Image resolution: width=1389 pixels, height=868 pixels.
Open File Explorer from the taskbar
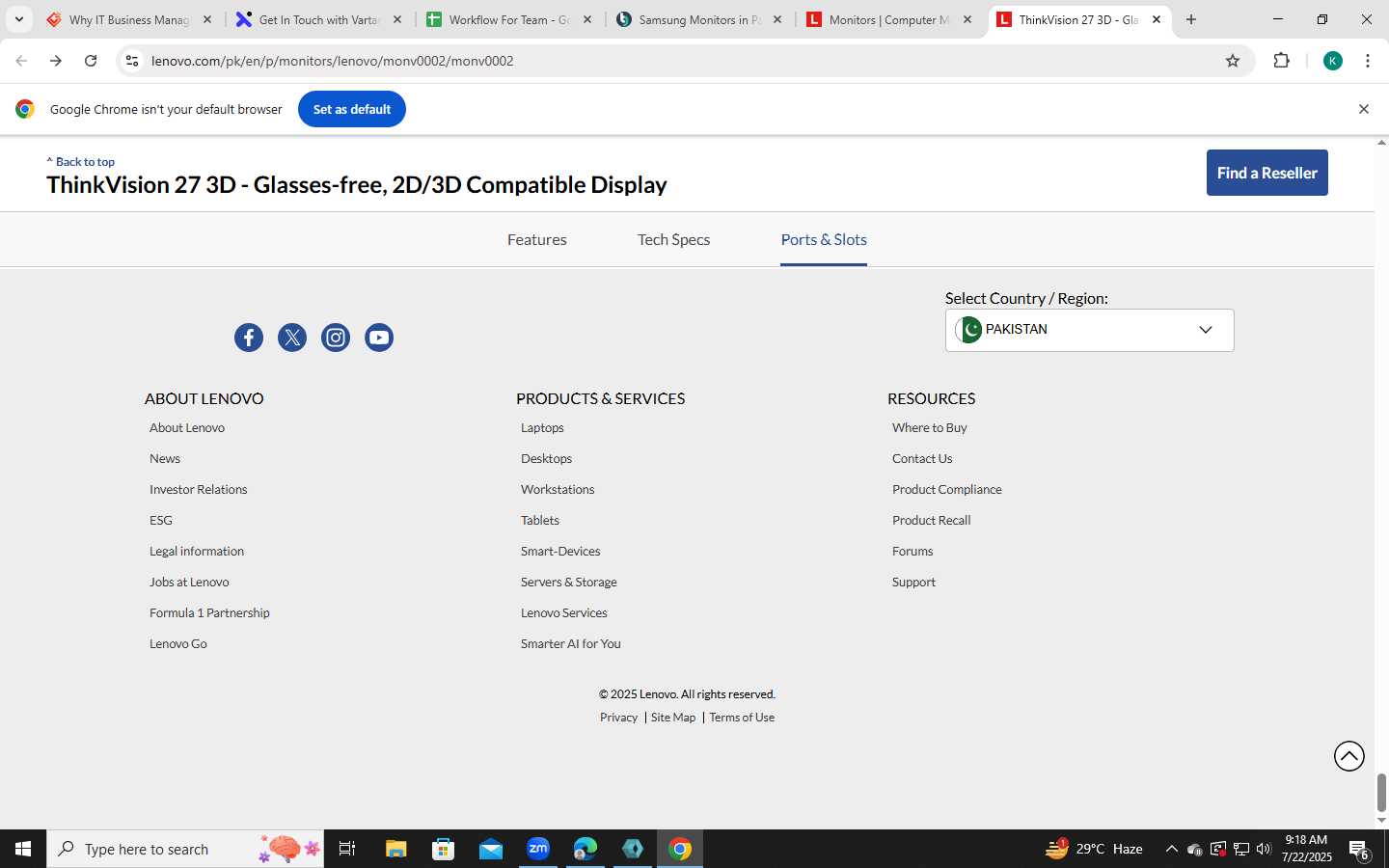tap(395, 849)
